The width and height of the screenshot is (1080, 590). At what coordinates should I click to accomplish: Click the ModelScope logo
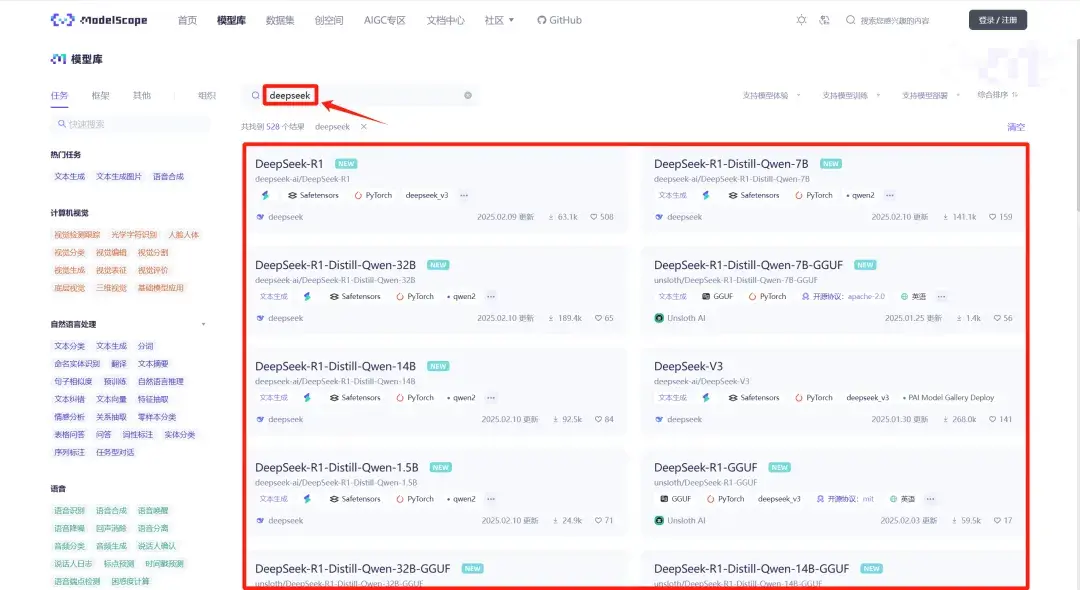tap(98, 20)
